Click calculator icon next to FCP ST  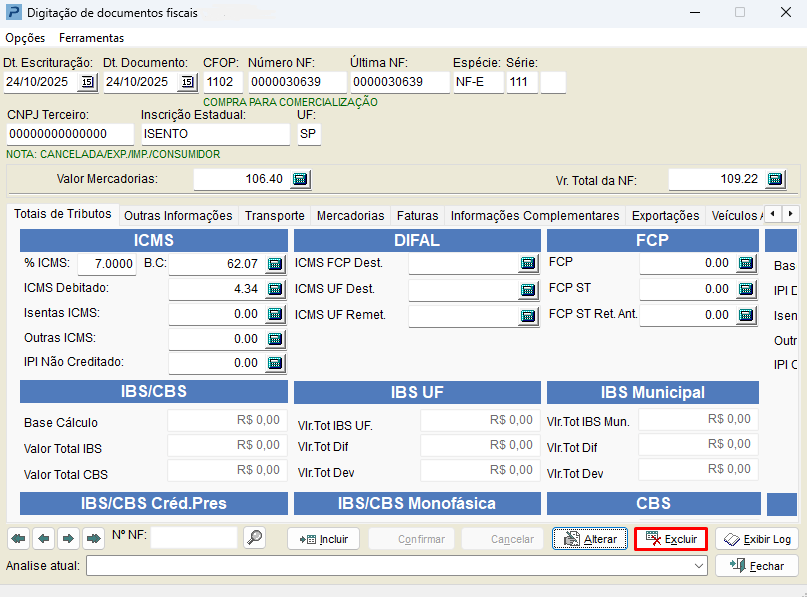coord(746,289)
